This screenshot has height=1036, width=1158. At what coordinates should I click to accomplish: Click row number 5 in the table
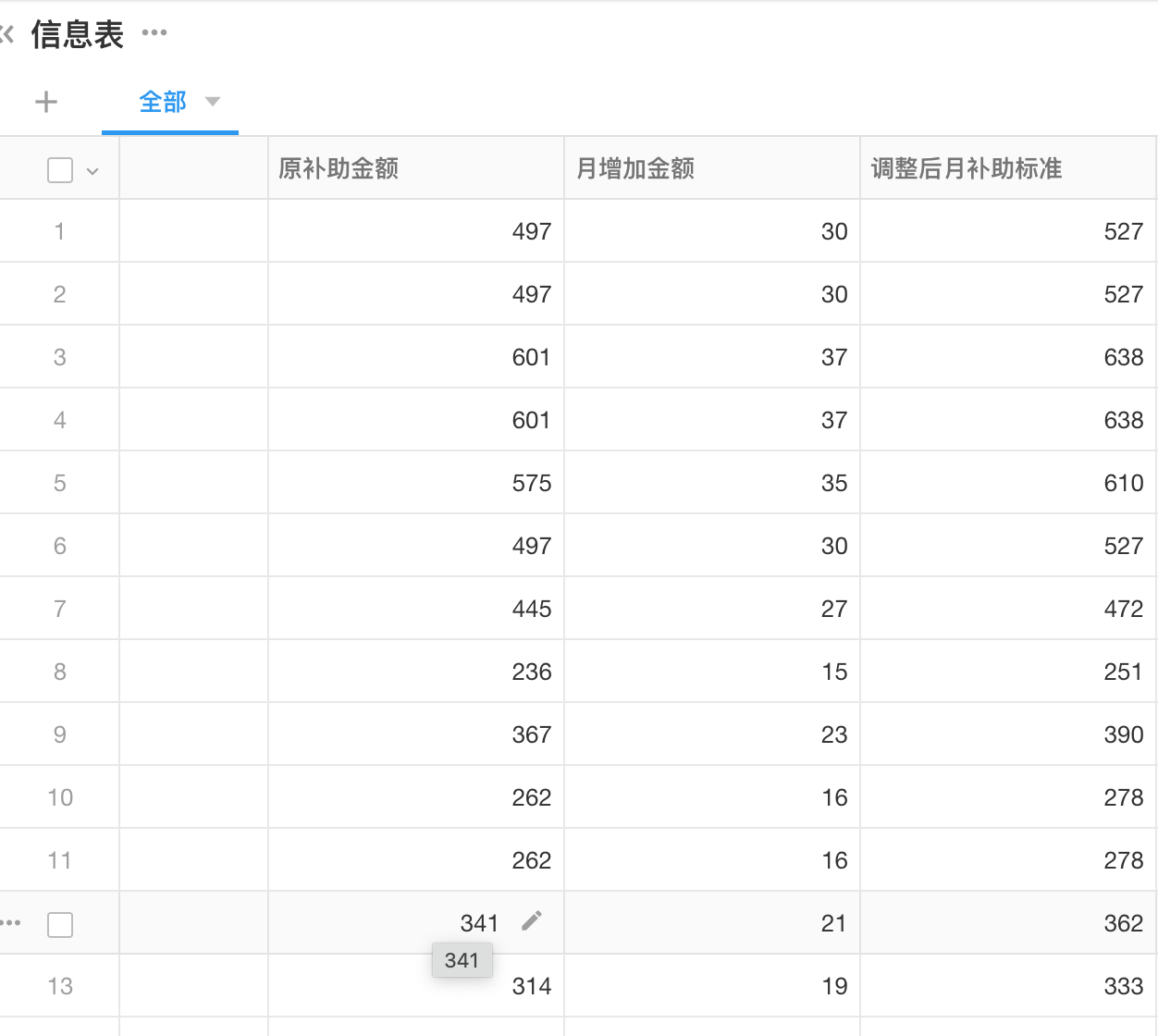59,482
